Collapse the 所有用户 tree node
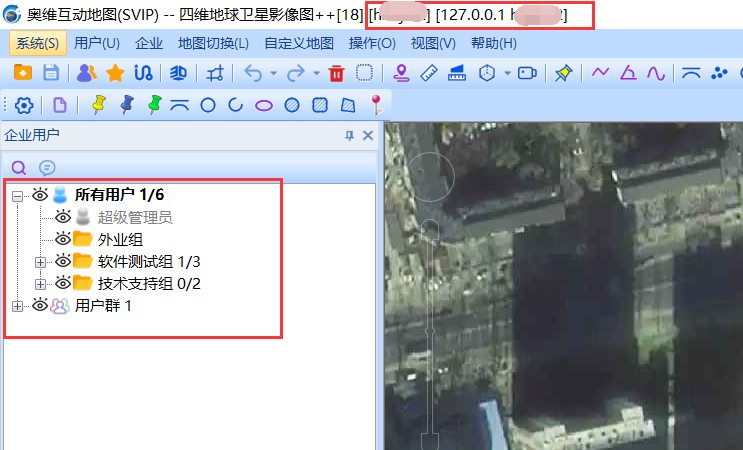This screenshot has width=743, height=450. pos(17,195)
